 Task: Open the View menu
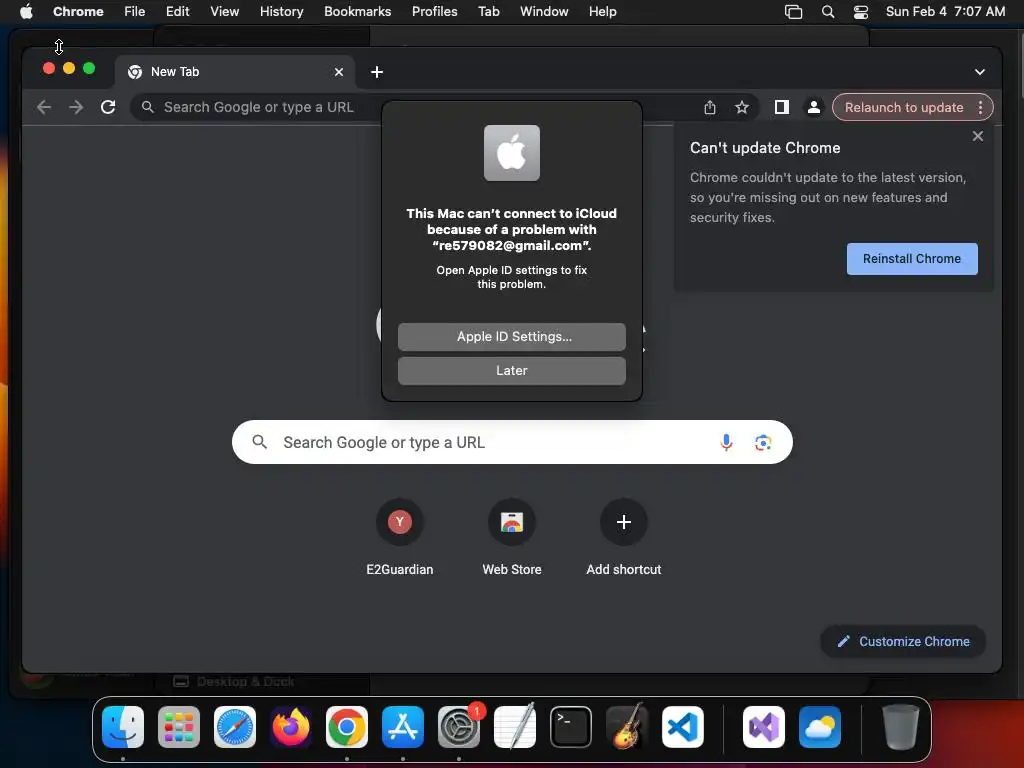click(x=224, y=12)
